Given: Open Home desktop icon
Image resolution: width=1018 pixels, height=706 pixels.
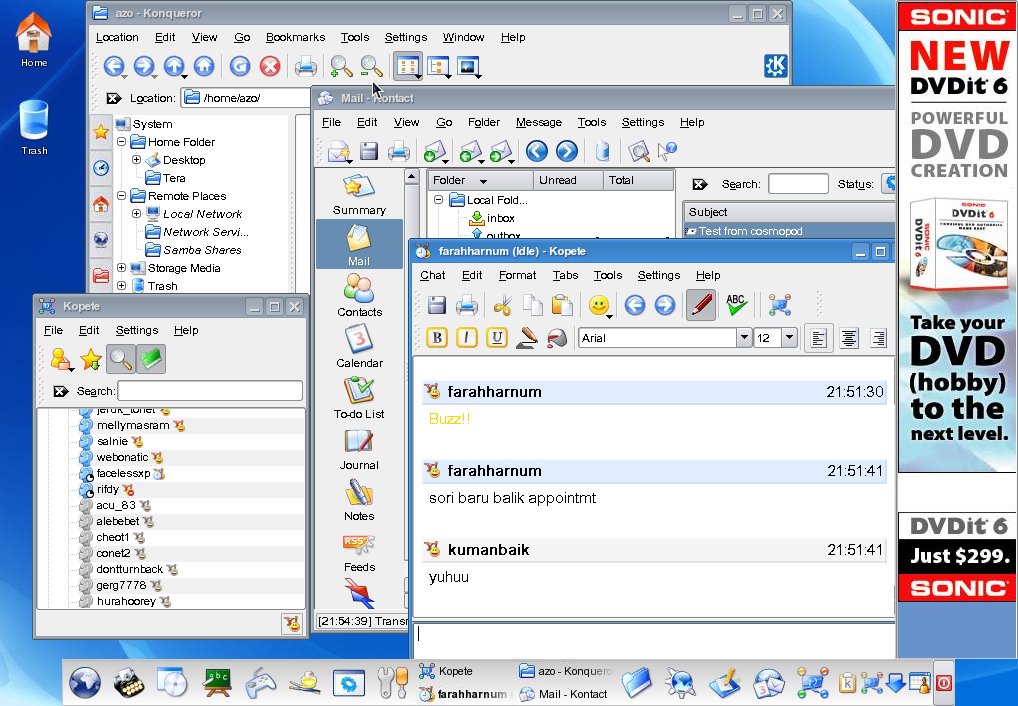Looking at the screenshot, I should [34, 40].
